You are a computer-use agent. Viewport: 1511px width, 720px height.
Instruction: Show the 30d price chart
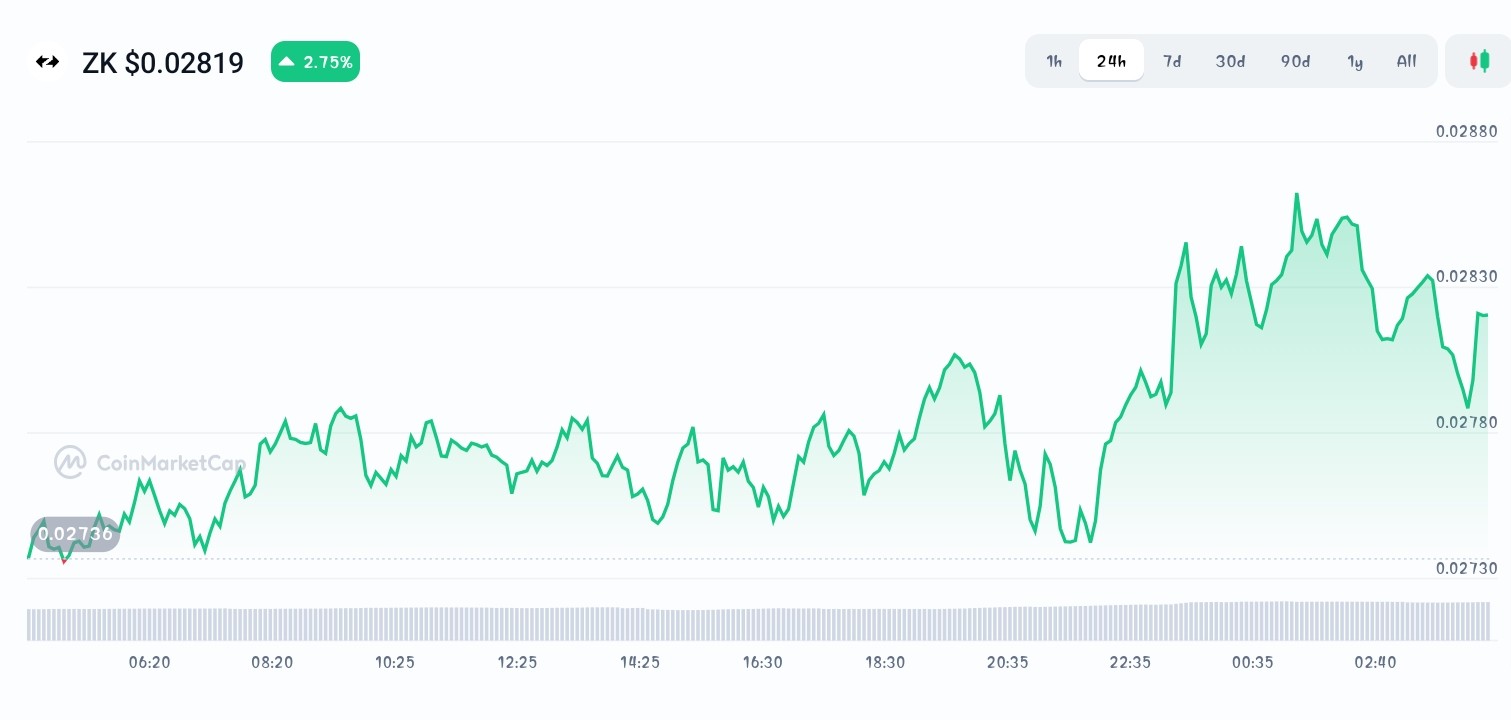1230,61
